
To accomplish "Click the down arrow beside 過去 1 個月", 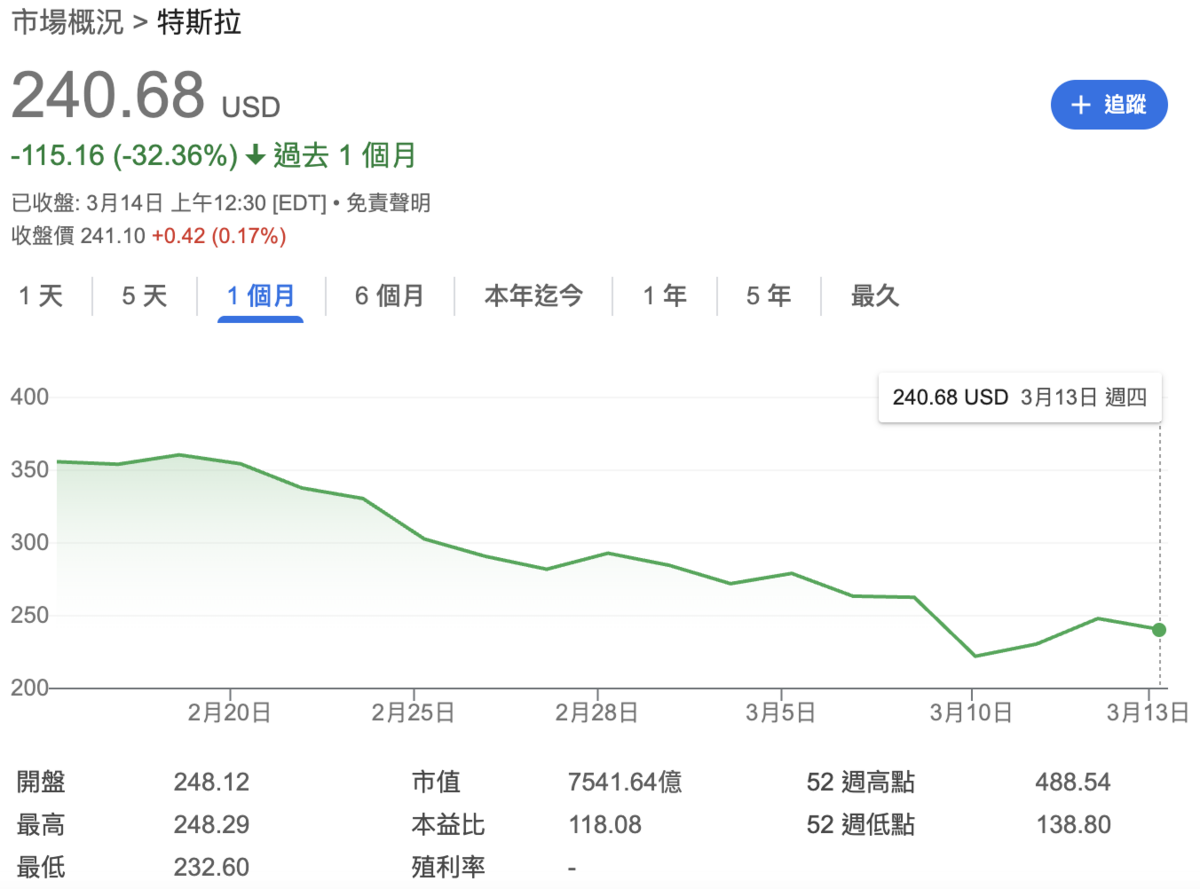I will click(255, 156).
